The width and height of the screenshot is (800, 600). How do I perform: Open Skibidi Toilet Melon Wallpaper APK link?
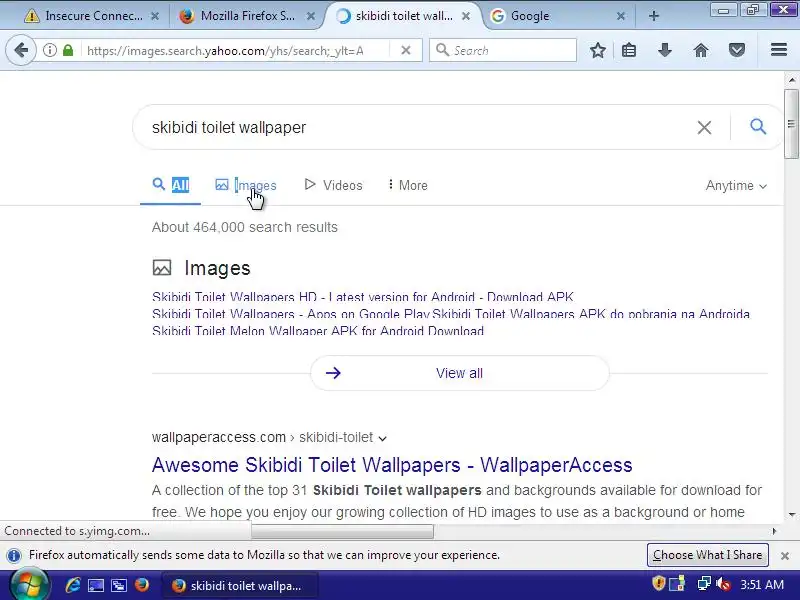[318, 331]
